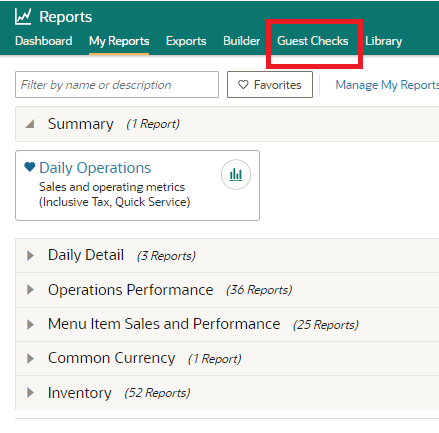Open the Daily Operations report link
The height and width of the screenshot is (433, 439).
(95, 168)
